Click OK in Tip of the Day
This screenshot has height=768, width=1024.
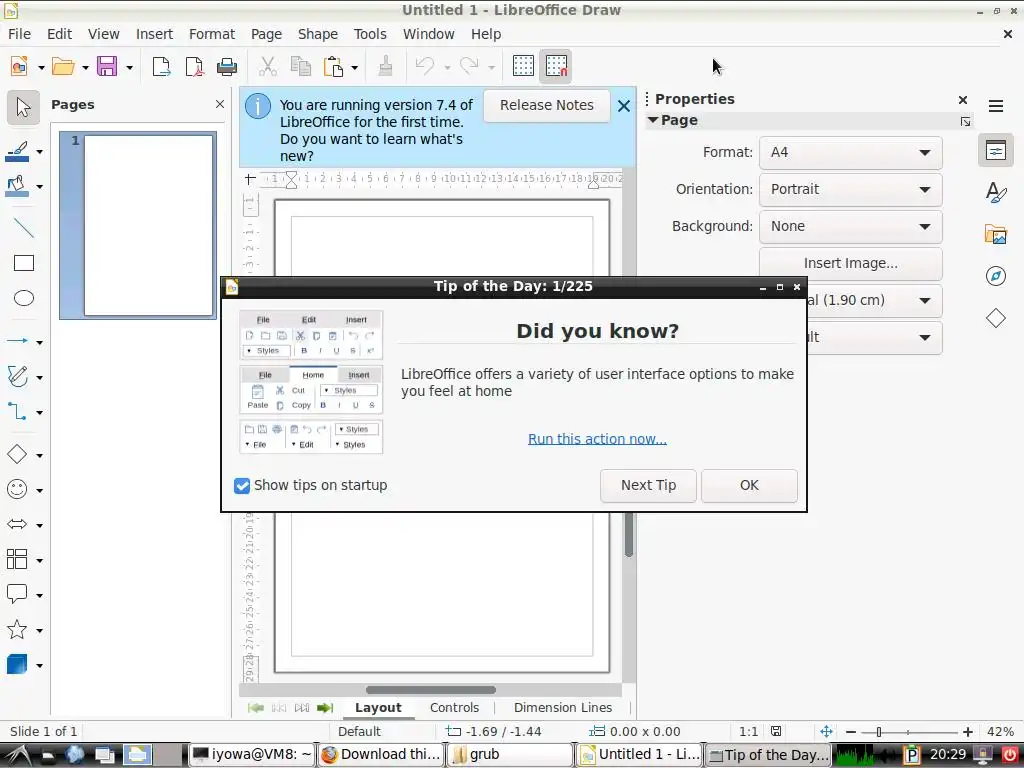tap(749, 486)
